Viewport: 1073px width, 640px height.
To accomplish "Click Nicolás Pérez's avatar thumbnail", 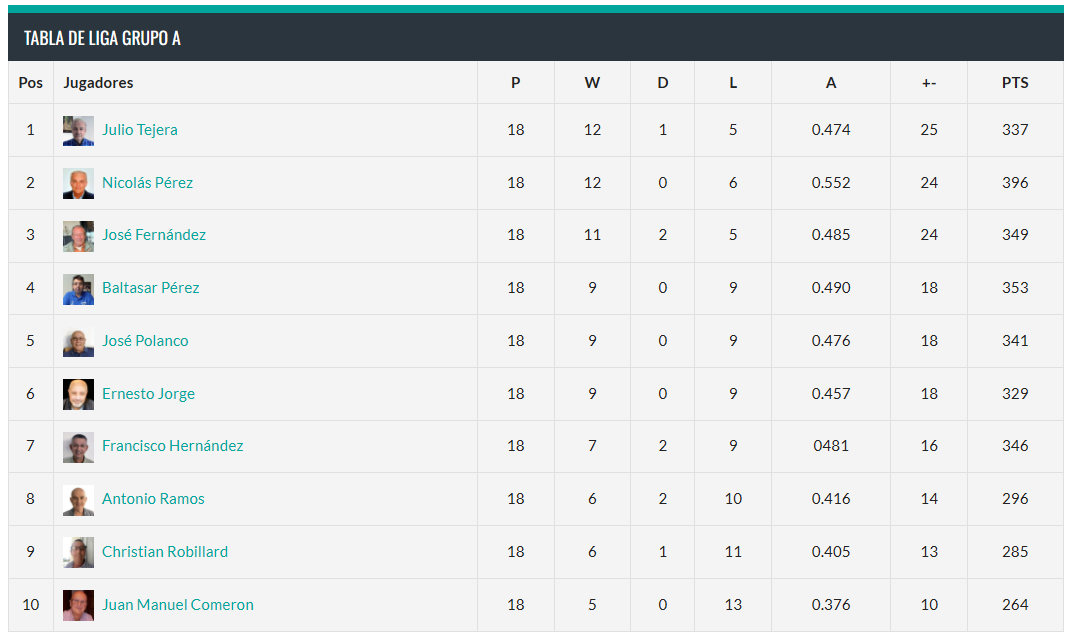I will [x=78, y=183].
